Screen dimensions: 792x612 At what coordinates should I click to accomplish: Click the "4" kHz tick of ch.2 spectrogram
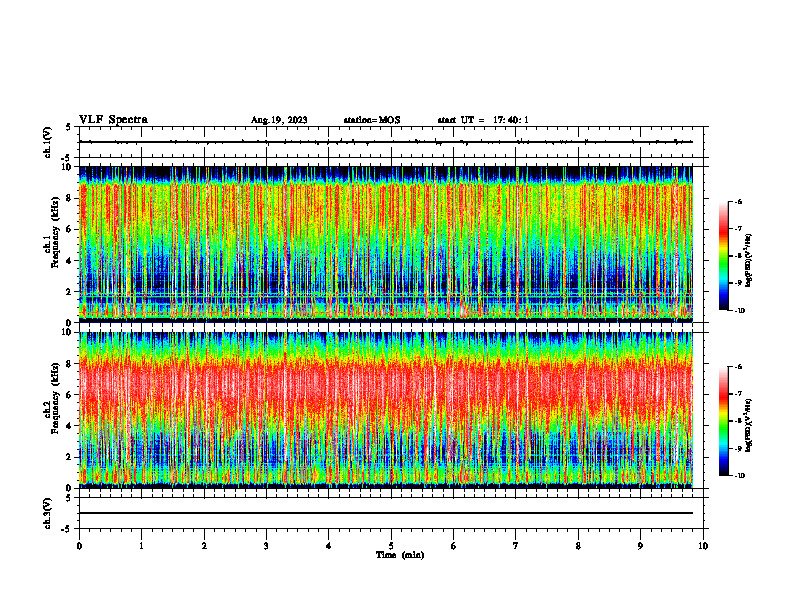tap(70, 426)
